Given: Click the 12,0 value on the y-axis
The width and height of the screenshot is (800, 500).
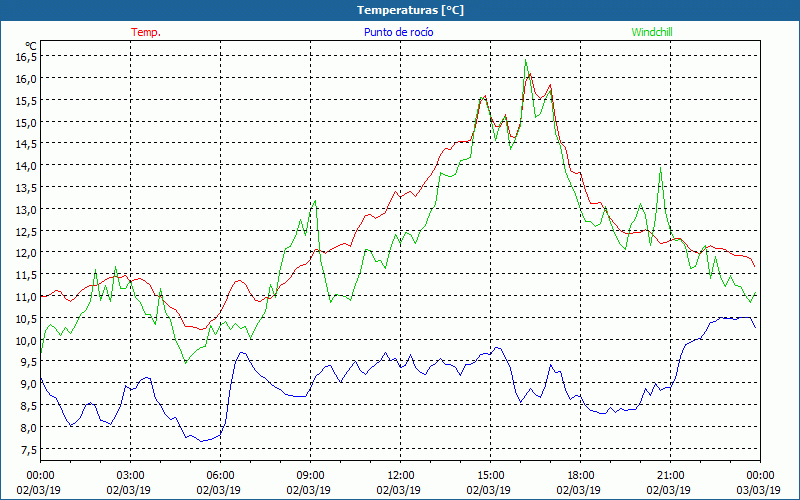Looking at the screenshot, I should pos(26,253).
